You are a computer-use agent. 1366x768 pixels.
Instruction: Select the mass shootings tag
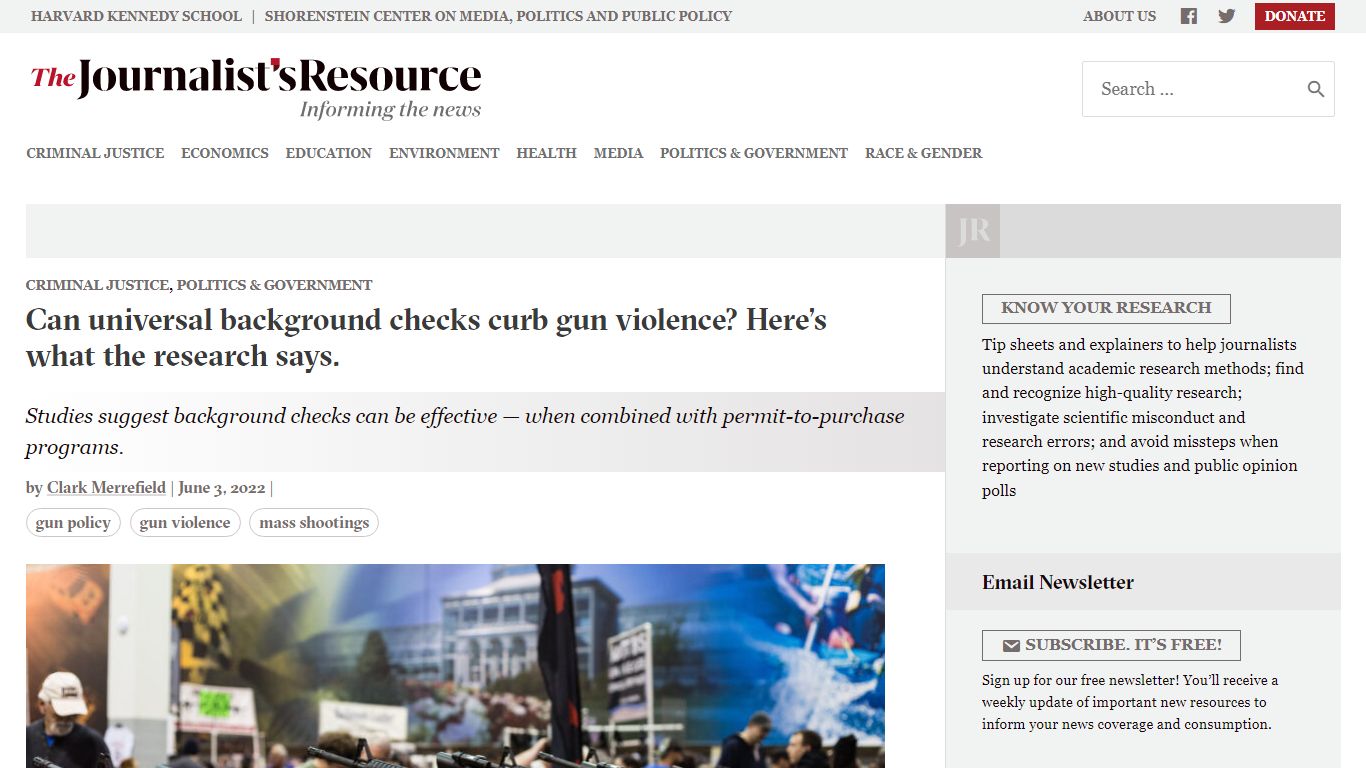click(314, 523)
